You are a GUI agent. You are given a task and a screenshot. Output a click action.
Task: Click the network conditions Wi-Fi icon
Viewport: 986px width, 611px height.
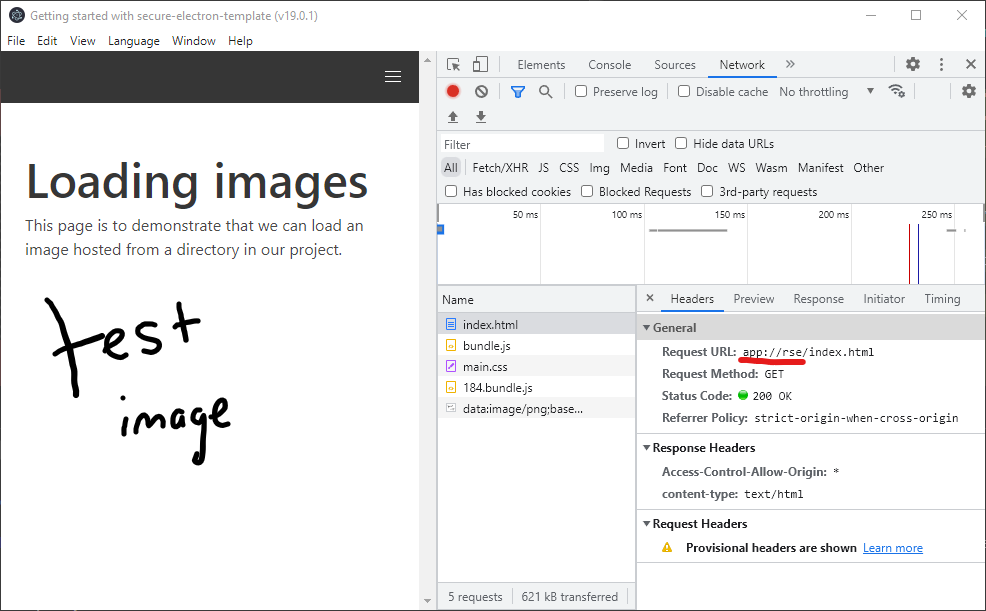coord(897,91)
